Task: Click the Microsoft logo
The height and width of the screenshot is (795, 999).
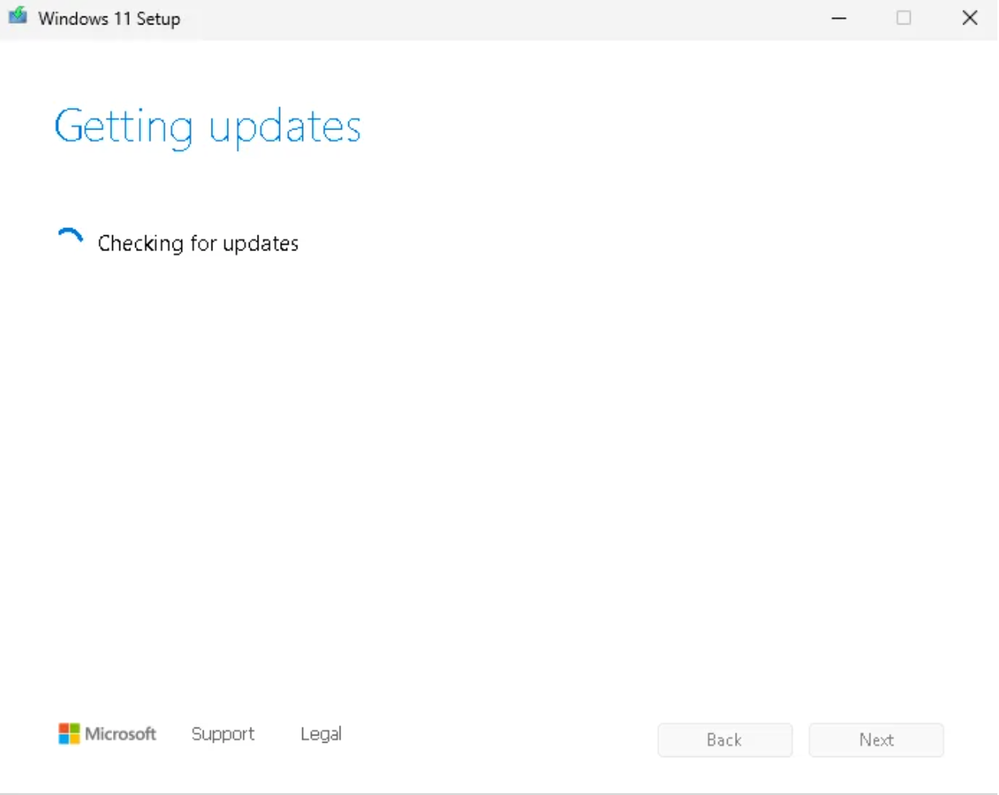Action: coord(107,734)
